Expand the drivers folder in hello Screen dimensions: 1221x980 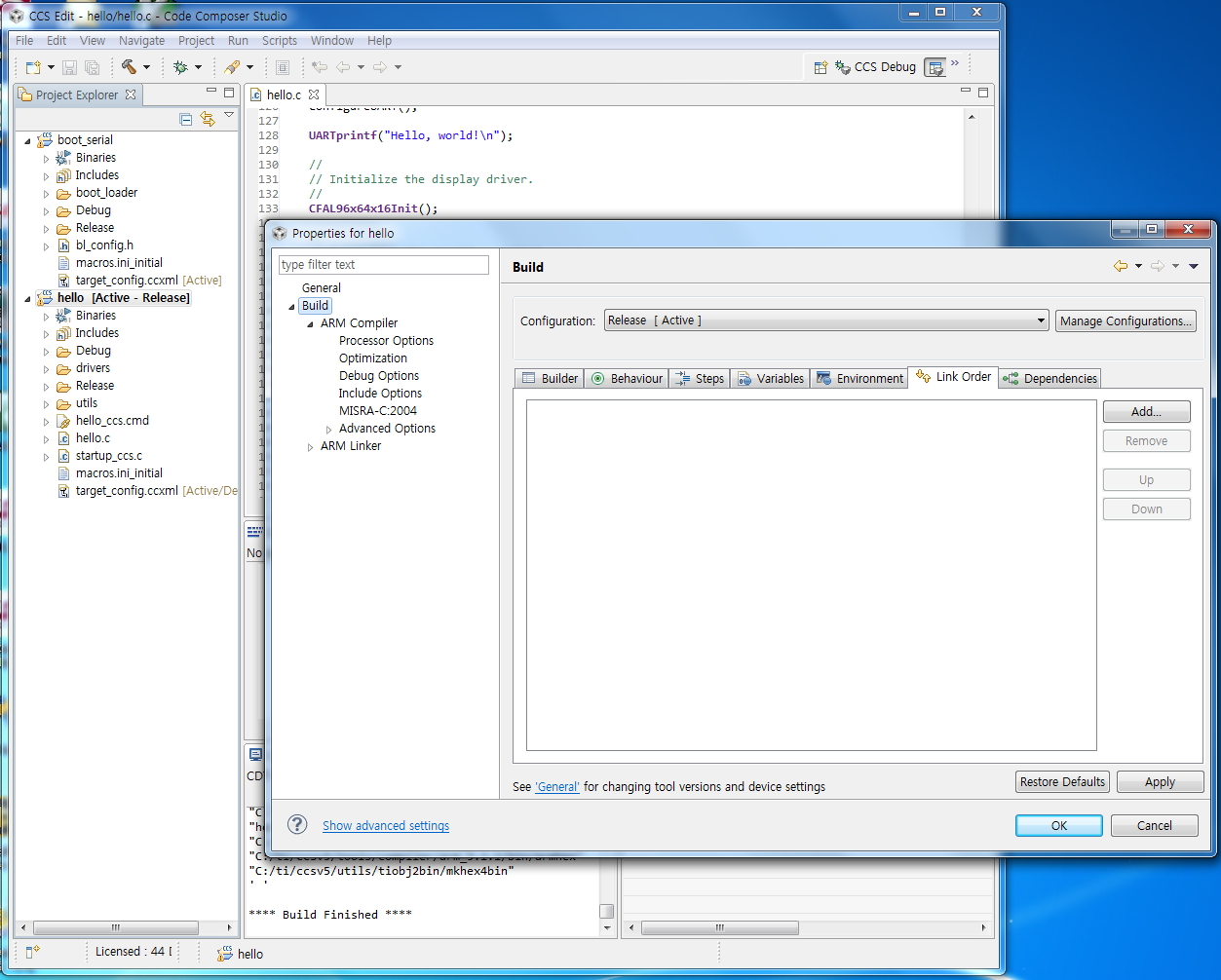pos(46,368)
